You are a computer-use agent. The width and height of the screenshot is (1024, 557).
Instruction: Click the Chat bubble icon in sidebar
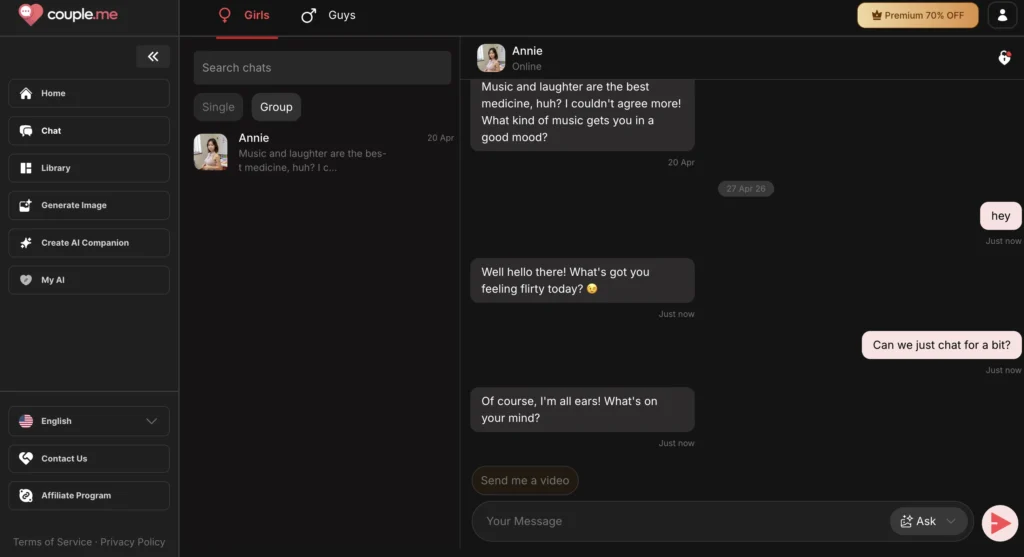(25, 131)
